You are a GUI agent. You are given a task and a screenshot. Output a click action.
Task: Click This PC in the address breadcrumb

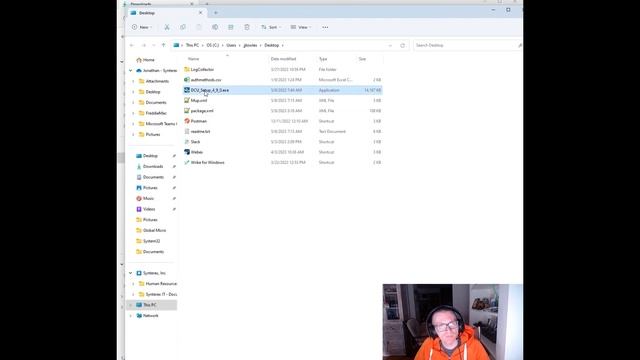[192, 45]
